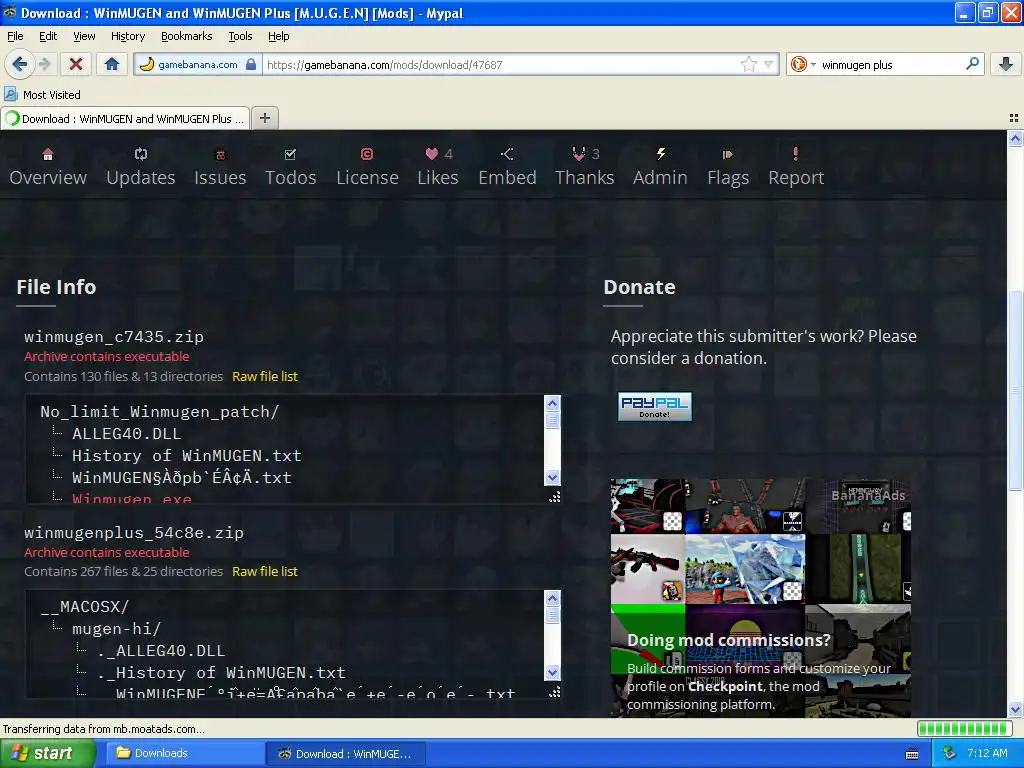Open the search engine selector dropdown
1024x768 pixels.
pos(803,64)
